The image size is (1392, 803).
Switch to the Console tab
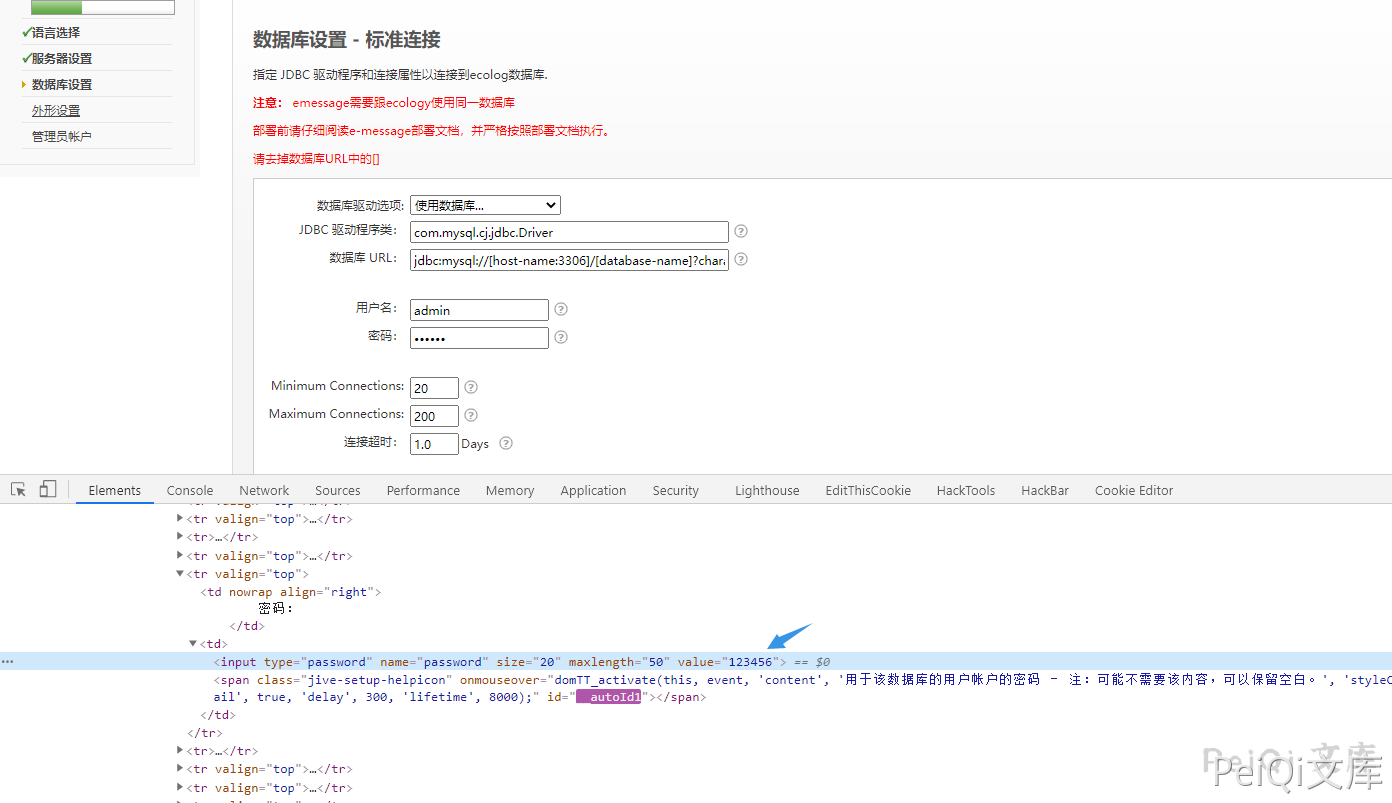coord(190,490)
